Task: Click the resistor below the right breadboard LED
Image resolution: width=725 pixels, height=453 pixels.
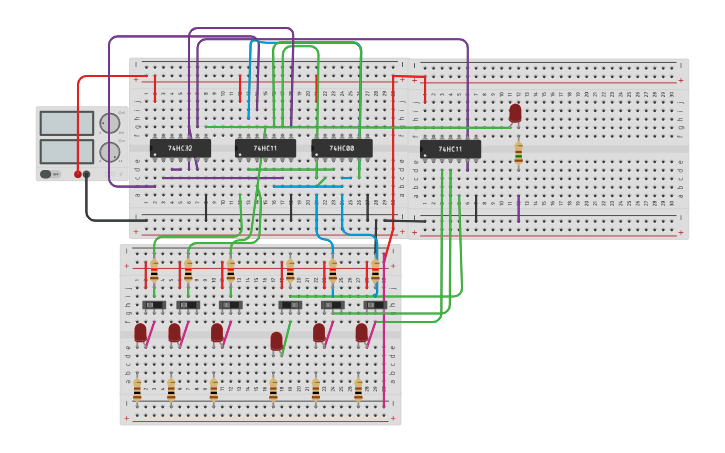Action: [518, 152]
